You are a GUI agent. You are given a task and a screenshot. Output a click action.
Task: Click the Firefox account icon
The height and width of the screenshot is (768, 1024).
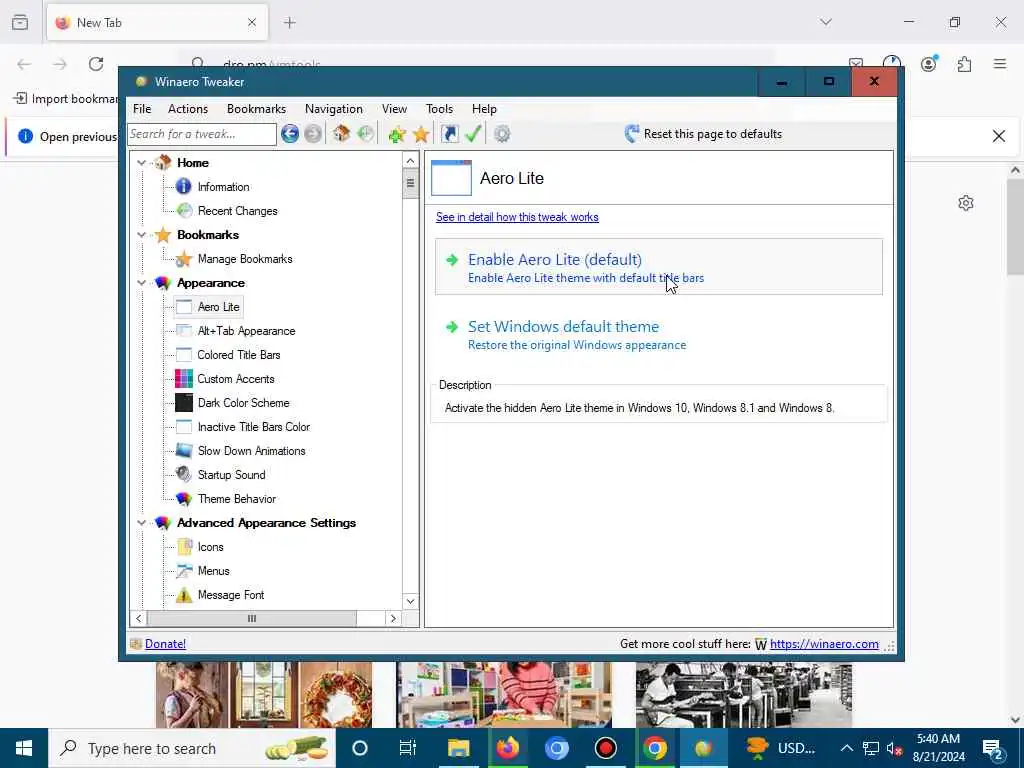coord(929,64)
